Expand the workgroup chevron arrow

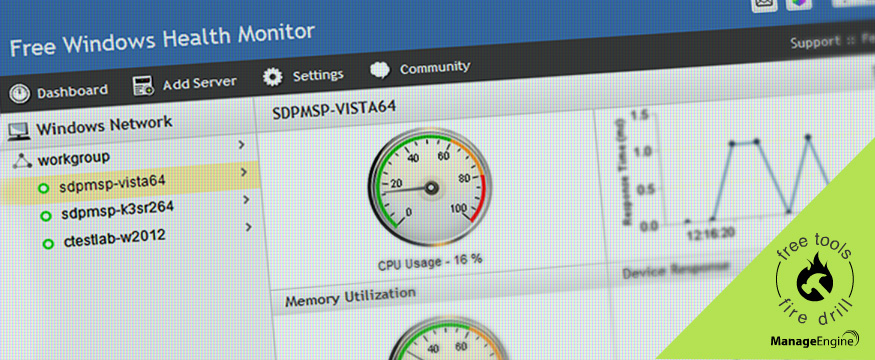pyautogui.click(x=242, y=145)
